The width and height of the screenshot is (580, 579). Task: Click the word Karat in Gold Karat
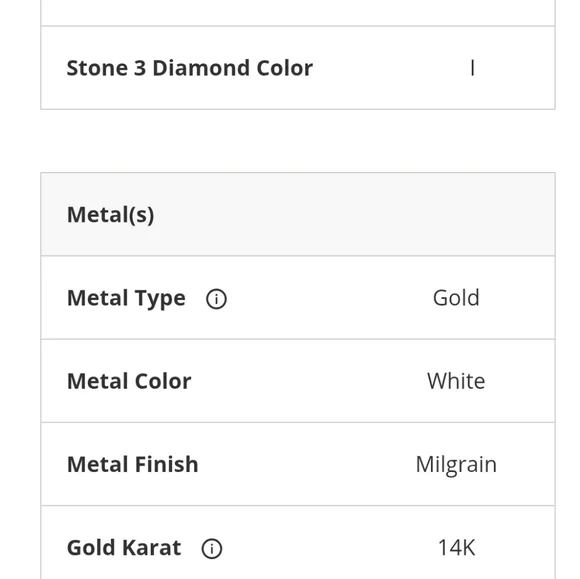152,548
